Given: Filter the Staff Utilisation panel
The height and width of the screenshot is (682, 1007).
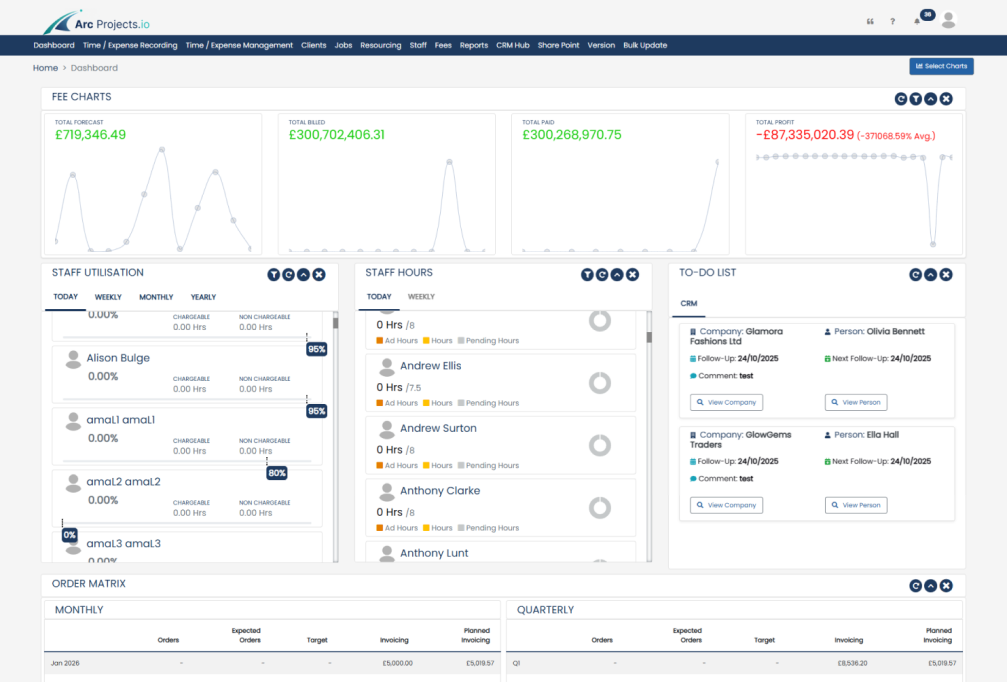Looking at the screenshot, I should [274, 275].
